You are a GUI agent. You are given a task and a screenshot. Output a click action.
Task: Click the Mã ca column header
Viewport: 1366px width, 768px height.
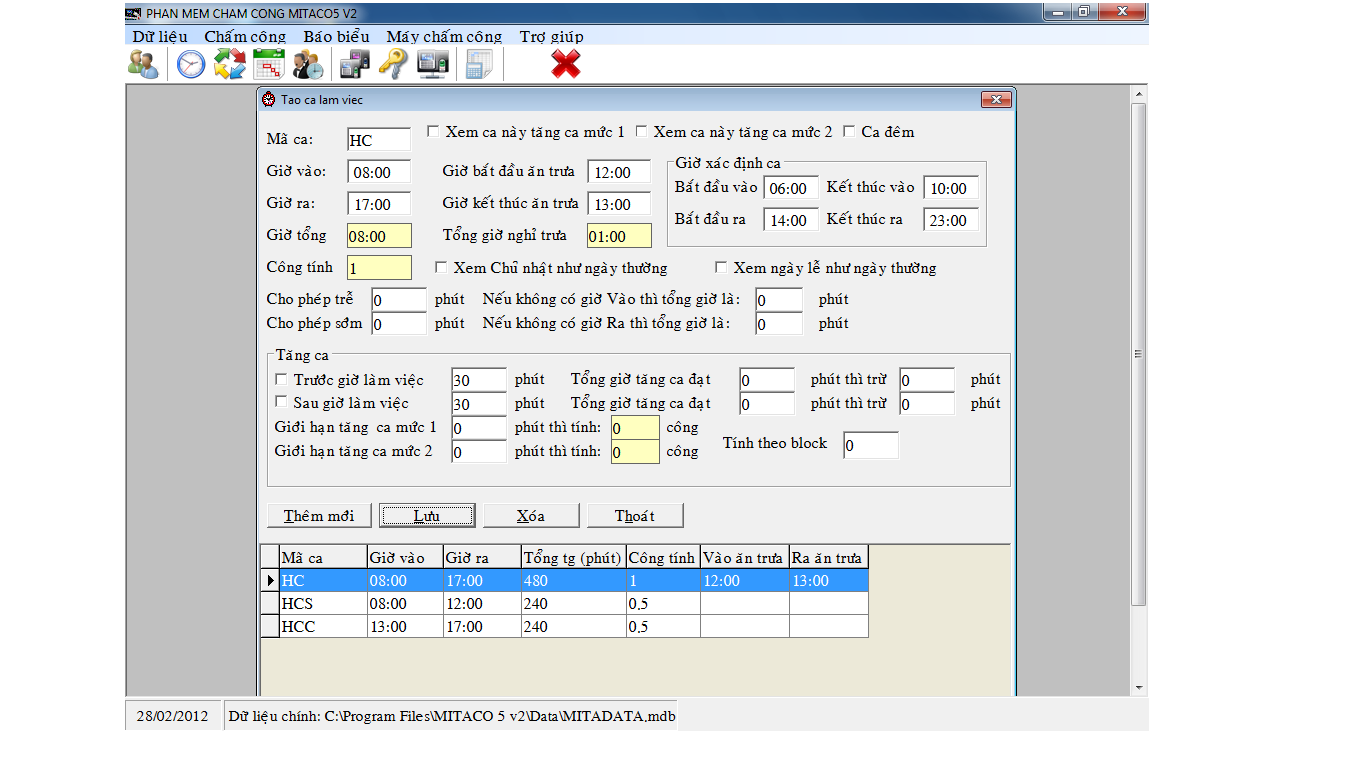pyautogui.click(x=322, y=557)
